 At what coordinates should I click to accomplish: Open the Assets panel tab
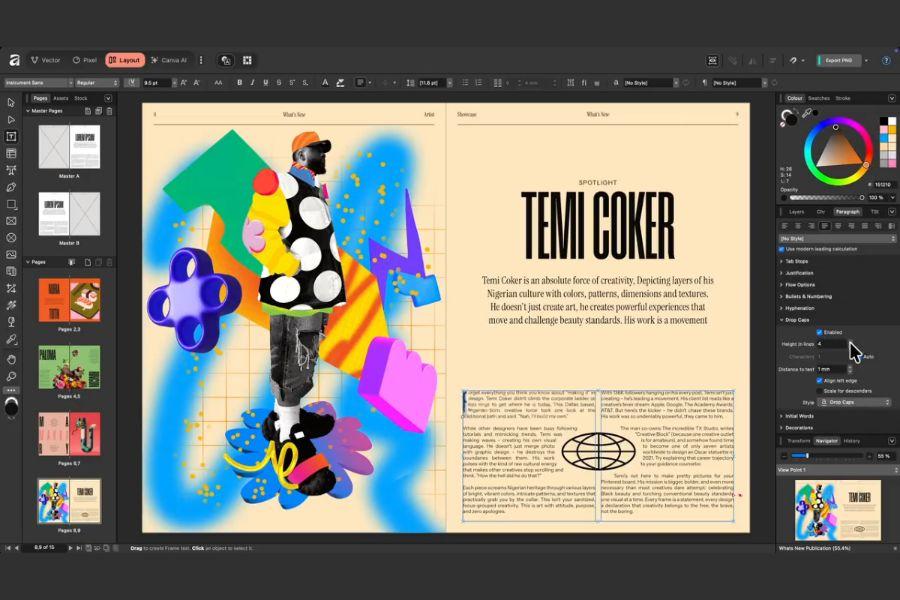pyautogui.click(x=60, y=98)
